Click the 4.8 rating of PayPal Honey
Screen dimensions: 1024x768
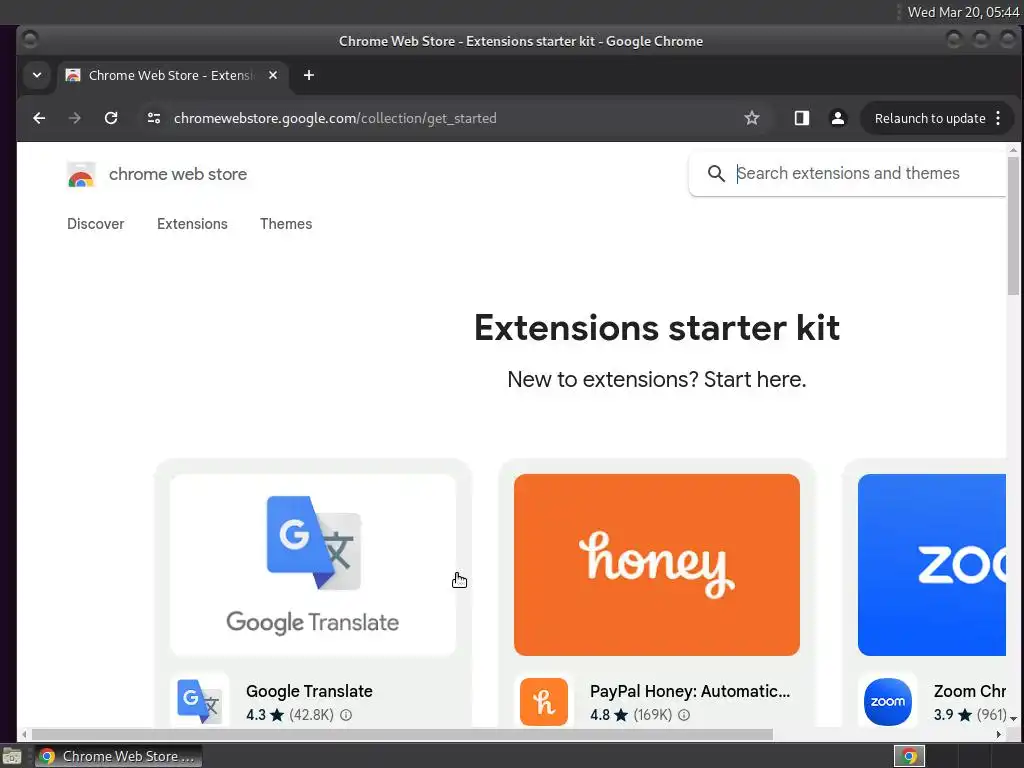tap(600, 715)
